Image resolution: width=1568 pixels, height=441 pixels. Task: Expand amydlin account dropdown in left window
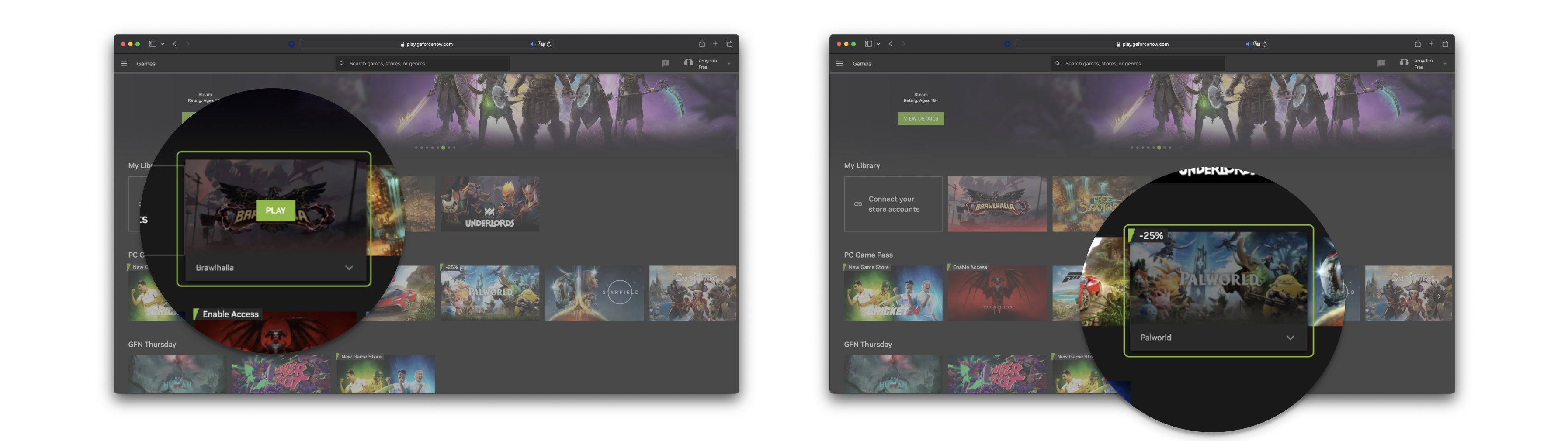pyautogui.click(x=729, y=63)
